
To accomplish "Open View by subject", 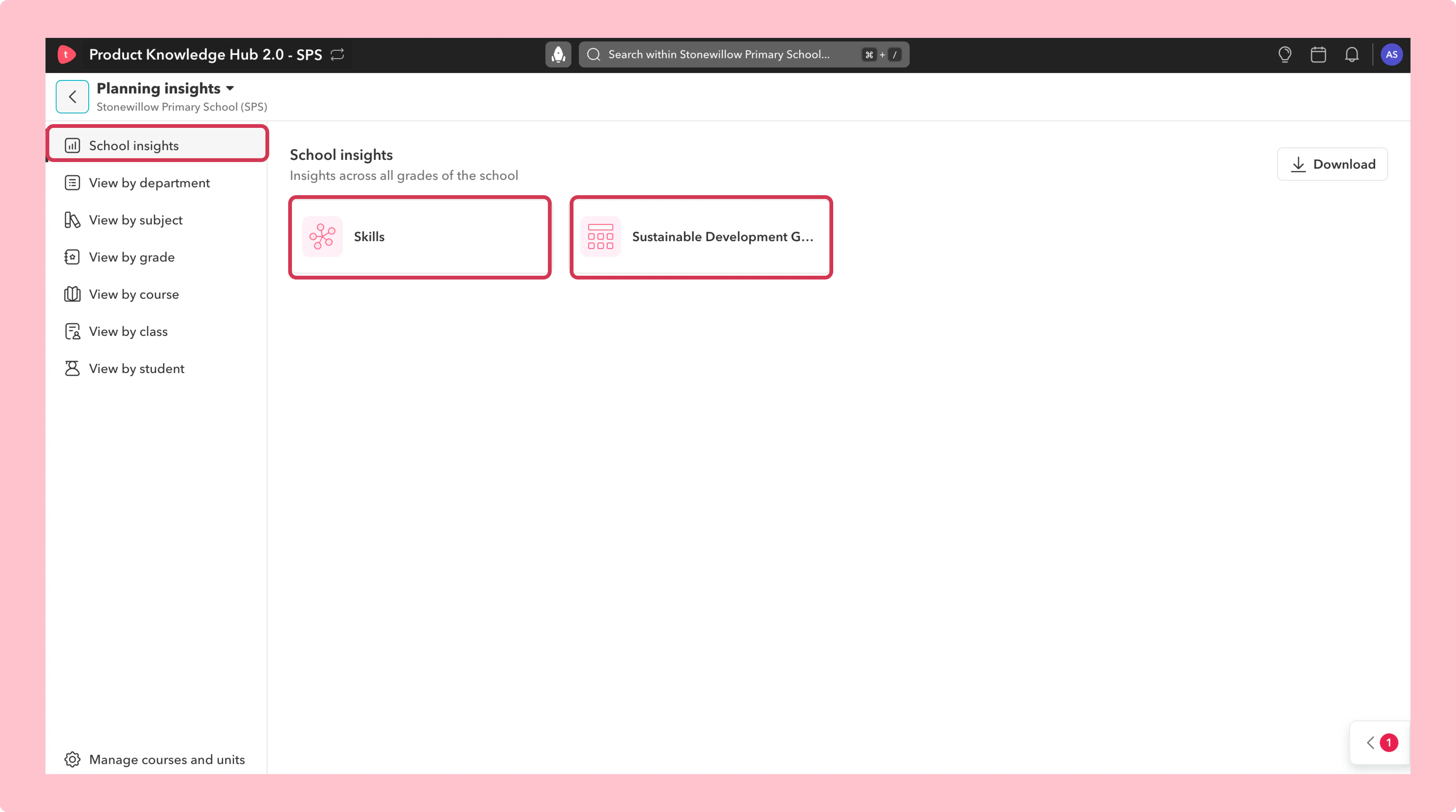I will (x=157, y=220).
